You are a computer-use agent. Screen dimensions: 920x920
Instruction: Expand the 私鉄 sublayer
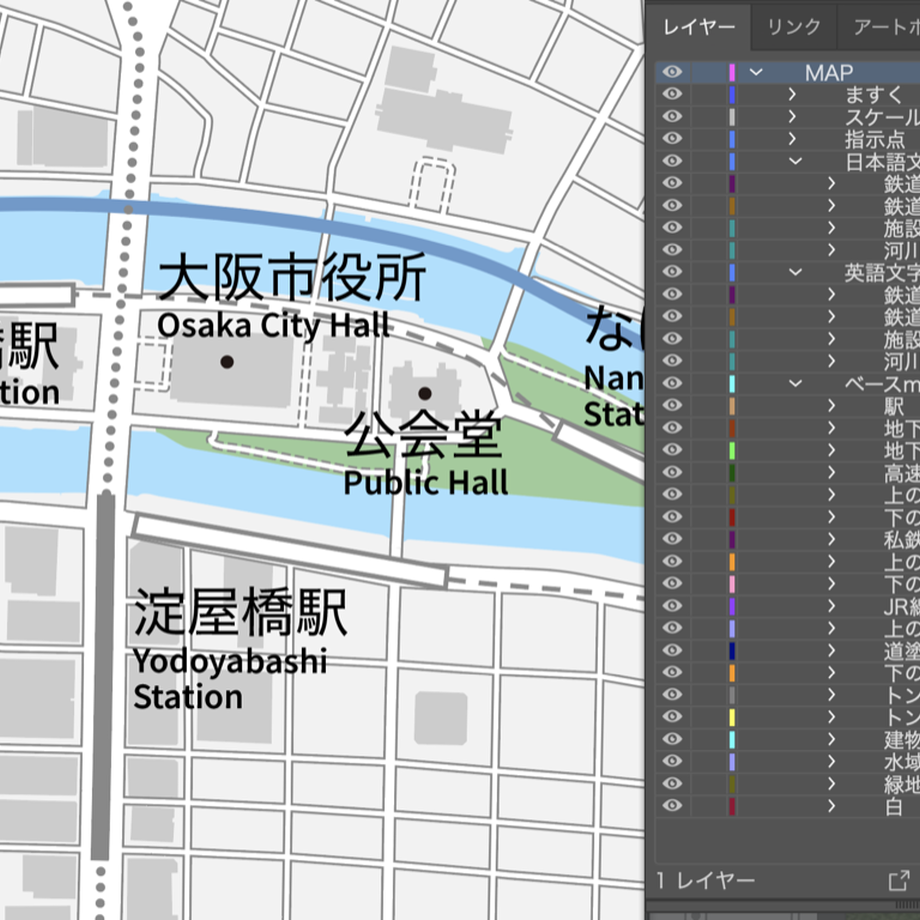tap(831, 539)
